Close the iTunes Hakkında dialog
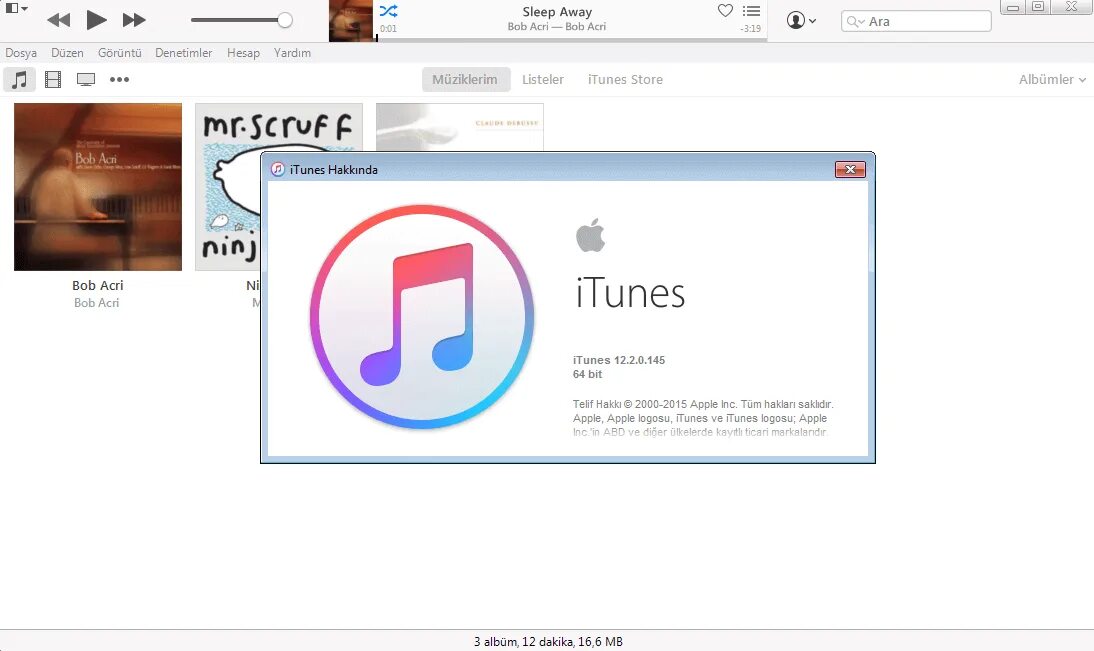1094x651 pixels. point(850,170)
